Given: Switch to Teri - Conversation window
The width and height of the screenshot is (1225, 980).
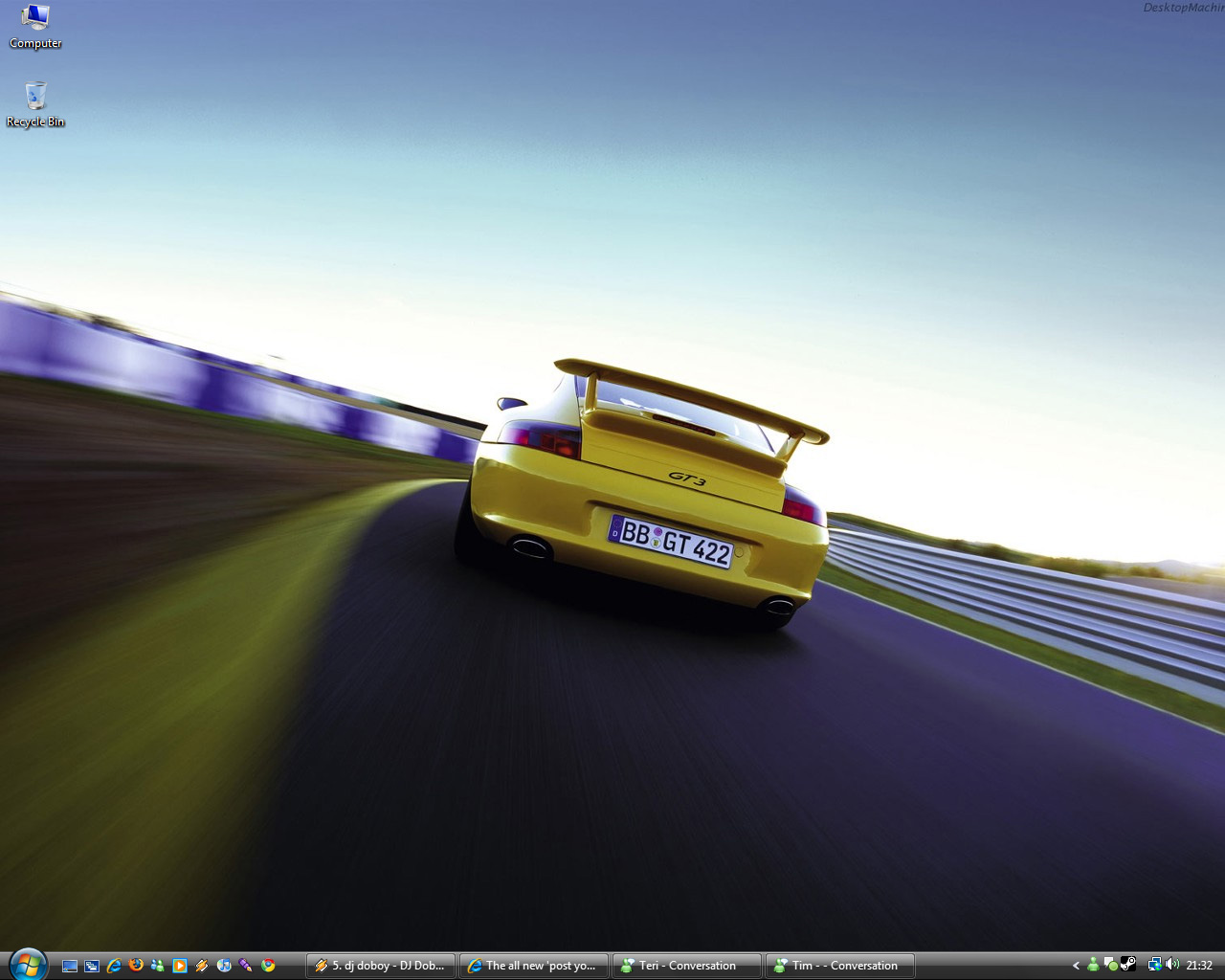Looking at the screenshot, I should point(687,966).
